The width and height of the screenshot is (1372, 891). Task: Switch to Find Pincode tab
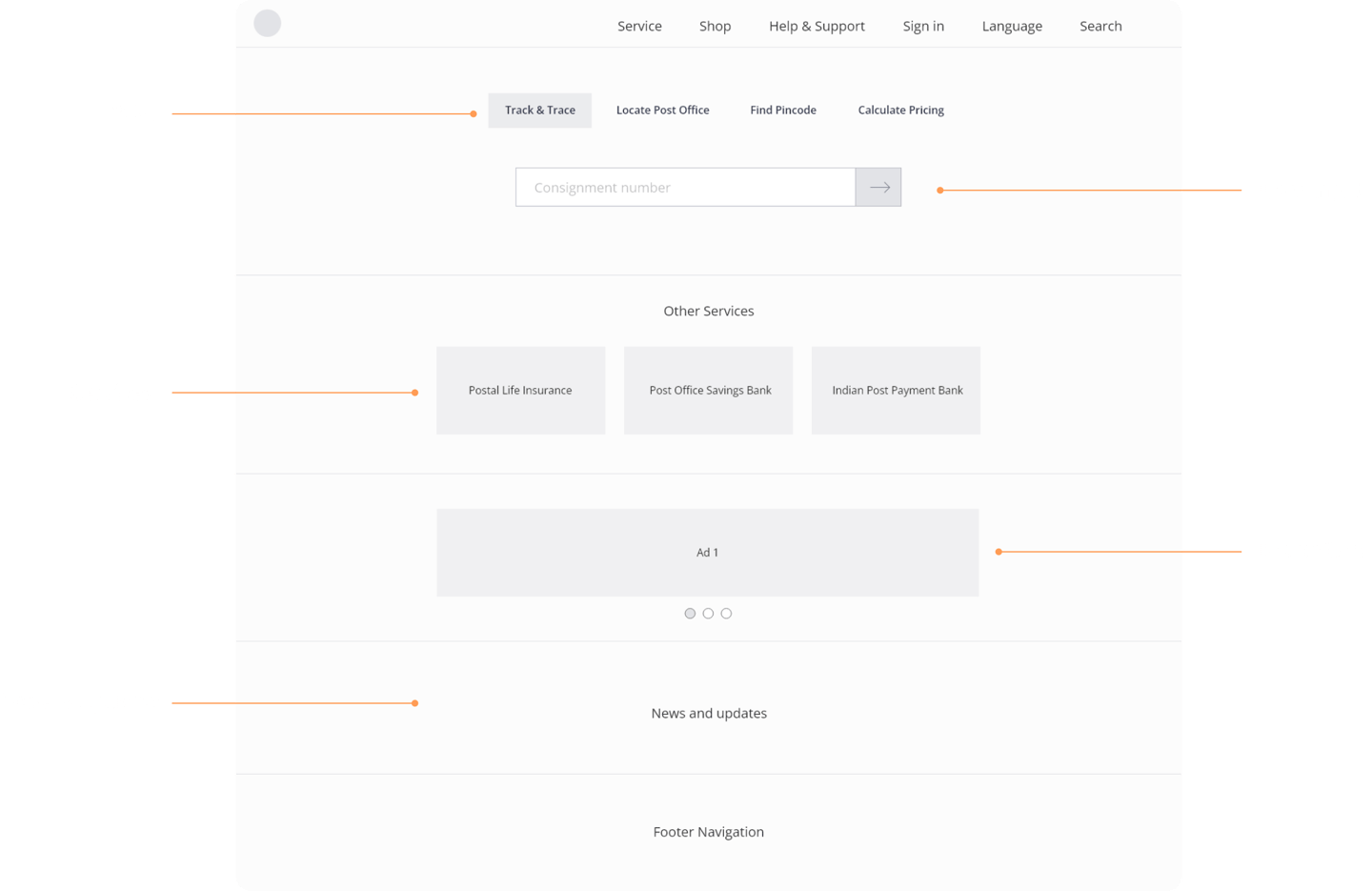pos(783,111)
